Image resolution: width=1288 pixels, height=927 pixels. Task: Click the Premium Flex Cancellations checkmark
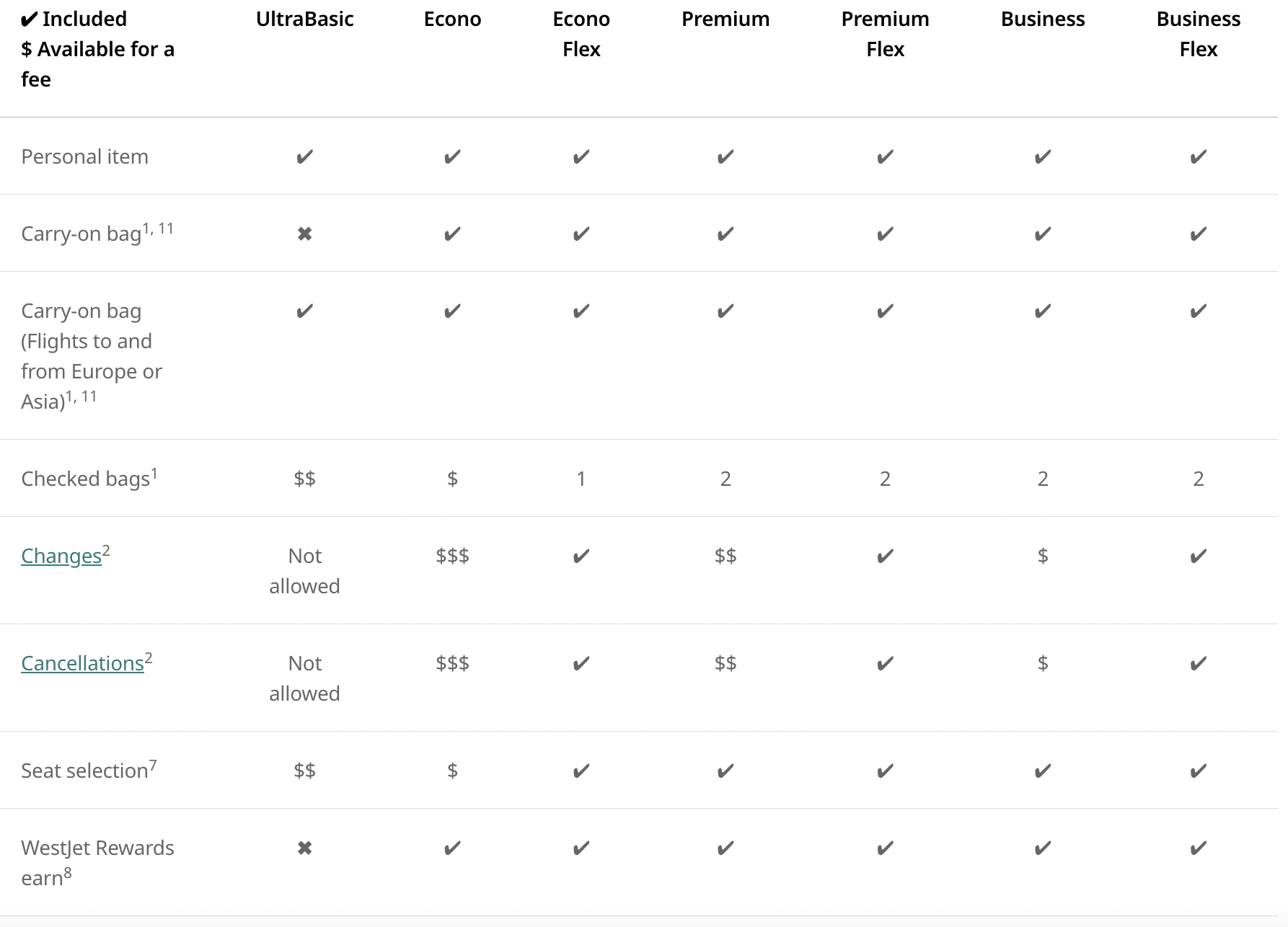coord(885,664)
